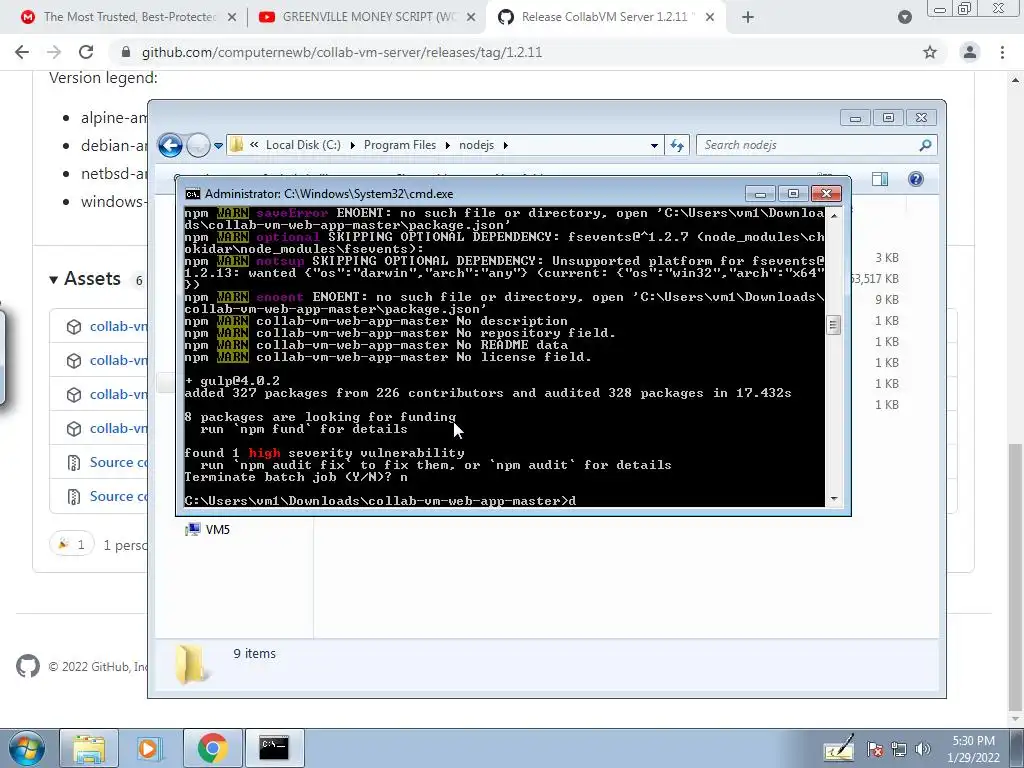Viewport: 1024px width, 768px height.
Task: Expand arrow after nodejs breadcrumb
Action: pyautogui.click(x=505, y=145)
